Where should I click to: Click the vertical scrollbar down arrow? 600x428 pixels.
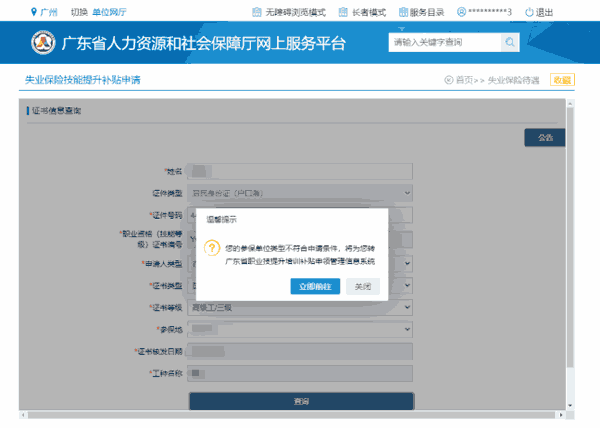570,406
